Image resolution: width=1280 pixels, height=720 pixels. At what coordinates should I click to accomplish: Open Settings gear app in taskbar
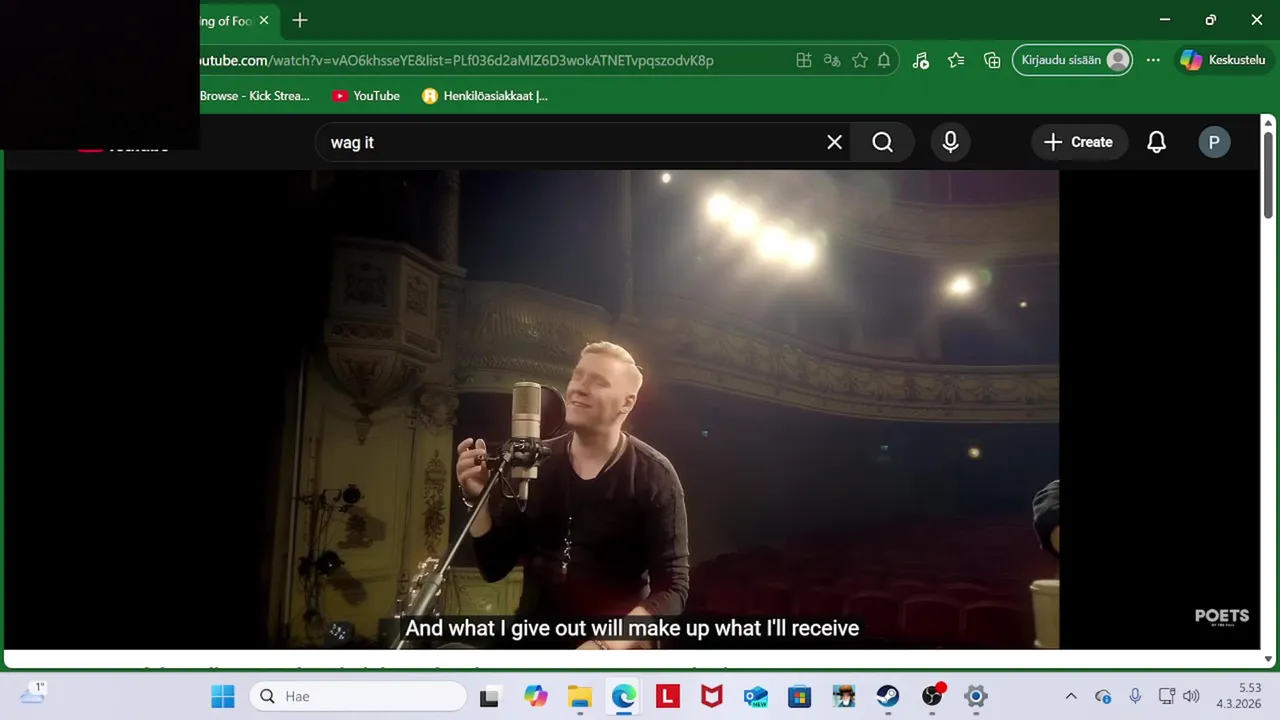click(976, 696)
